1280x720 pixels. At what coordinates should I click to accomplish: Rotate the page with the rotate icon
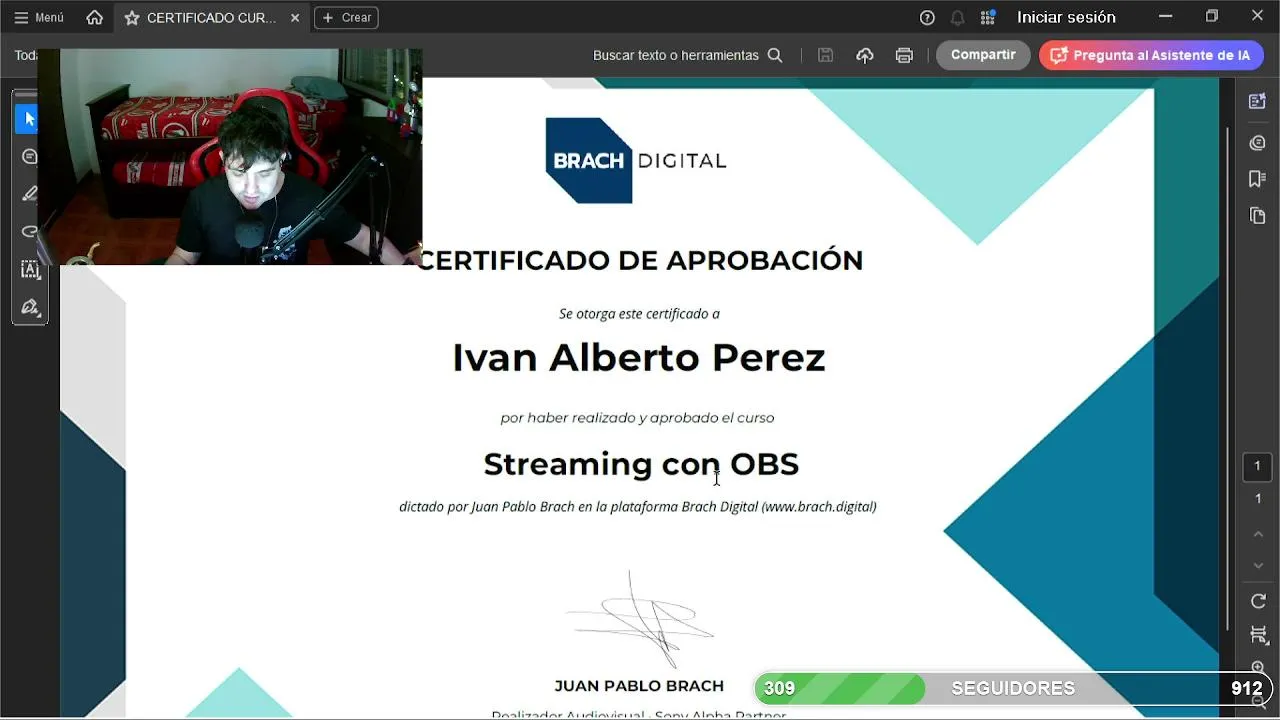[x=1258, y=602]
